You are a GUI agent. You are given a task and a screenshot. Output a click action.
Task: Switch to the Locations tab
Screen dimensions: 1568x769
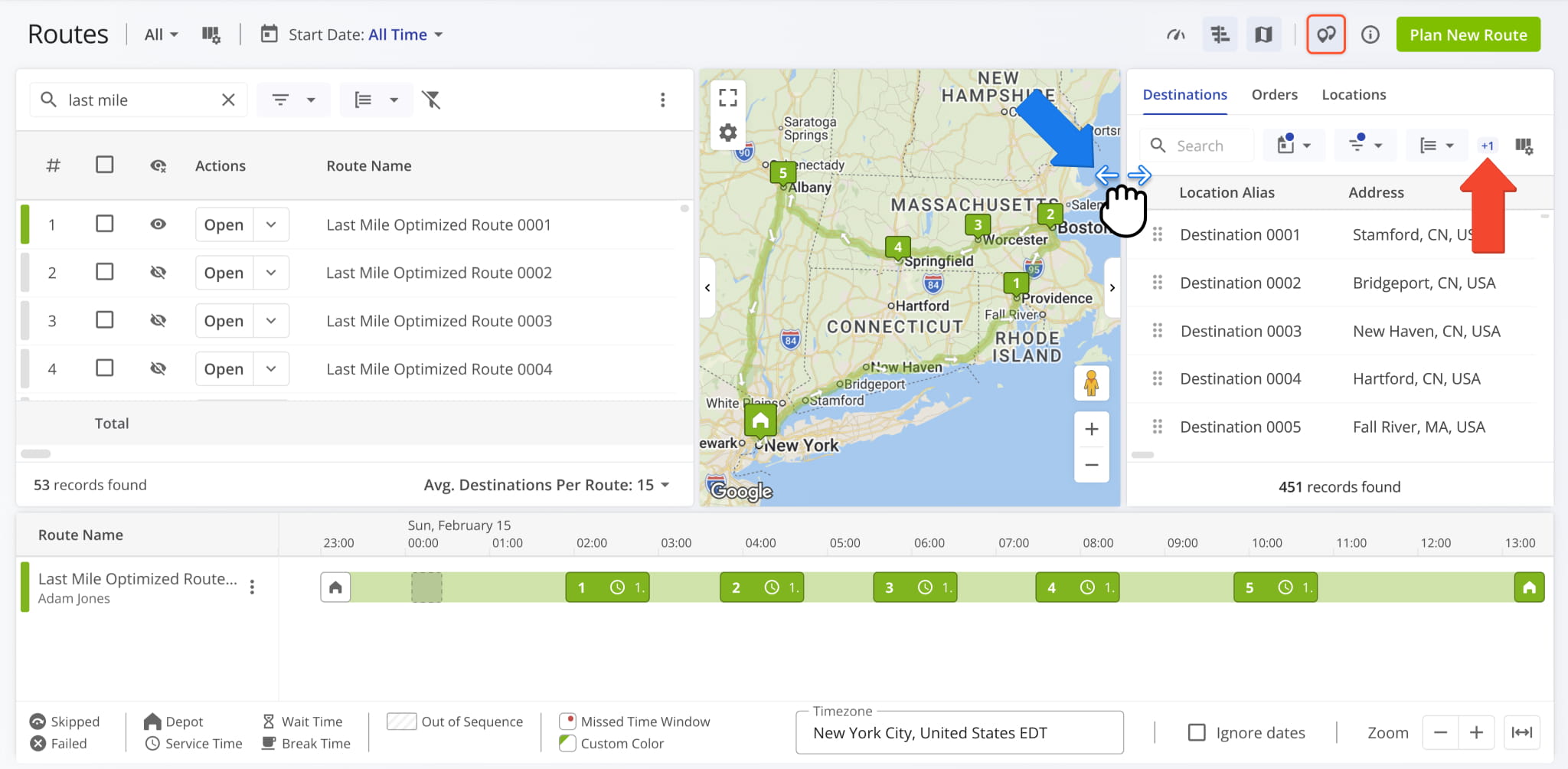[x=1354, y=94]
